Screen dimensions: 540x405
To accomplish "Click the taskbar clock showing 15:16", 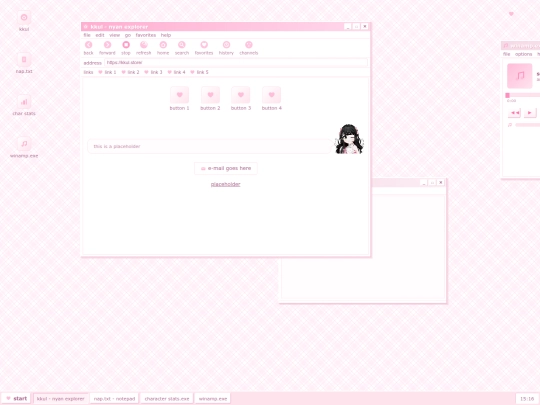I will 527,398.
